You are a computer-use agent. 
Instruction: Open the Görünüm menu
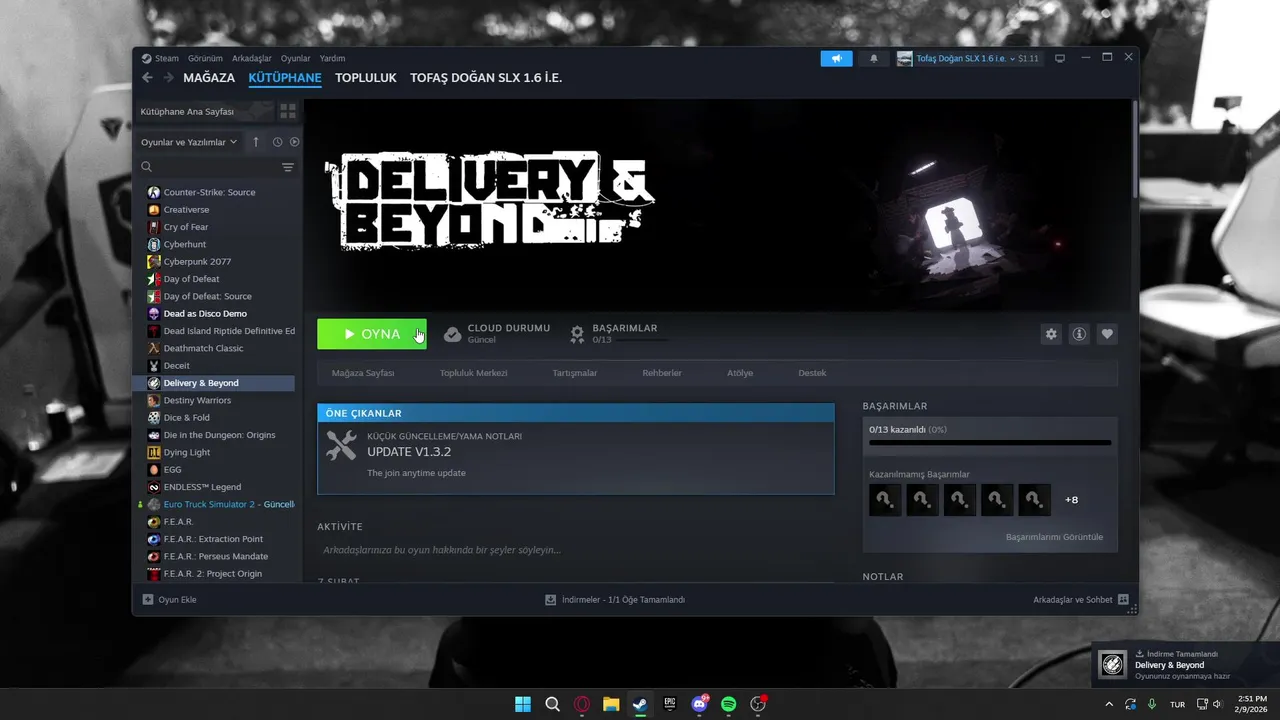click(205, 58)
